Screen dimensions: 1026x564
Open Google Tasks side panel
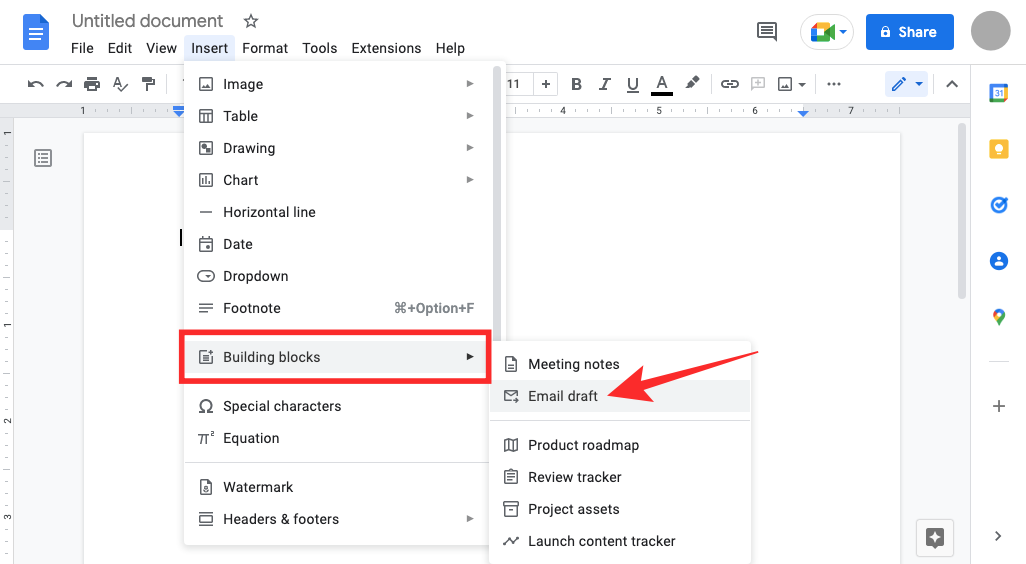(999, 205)
